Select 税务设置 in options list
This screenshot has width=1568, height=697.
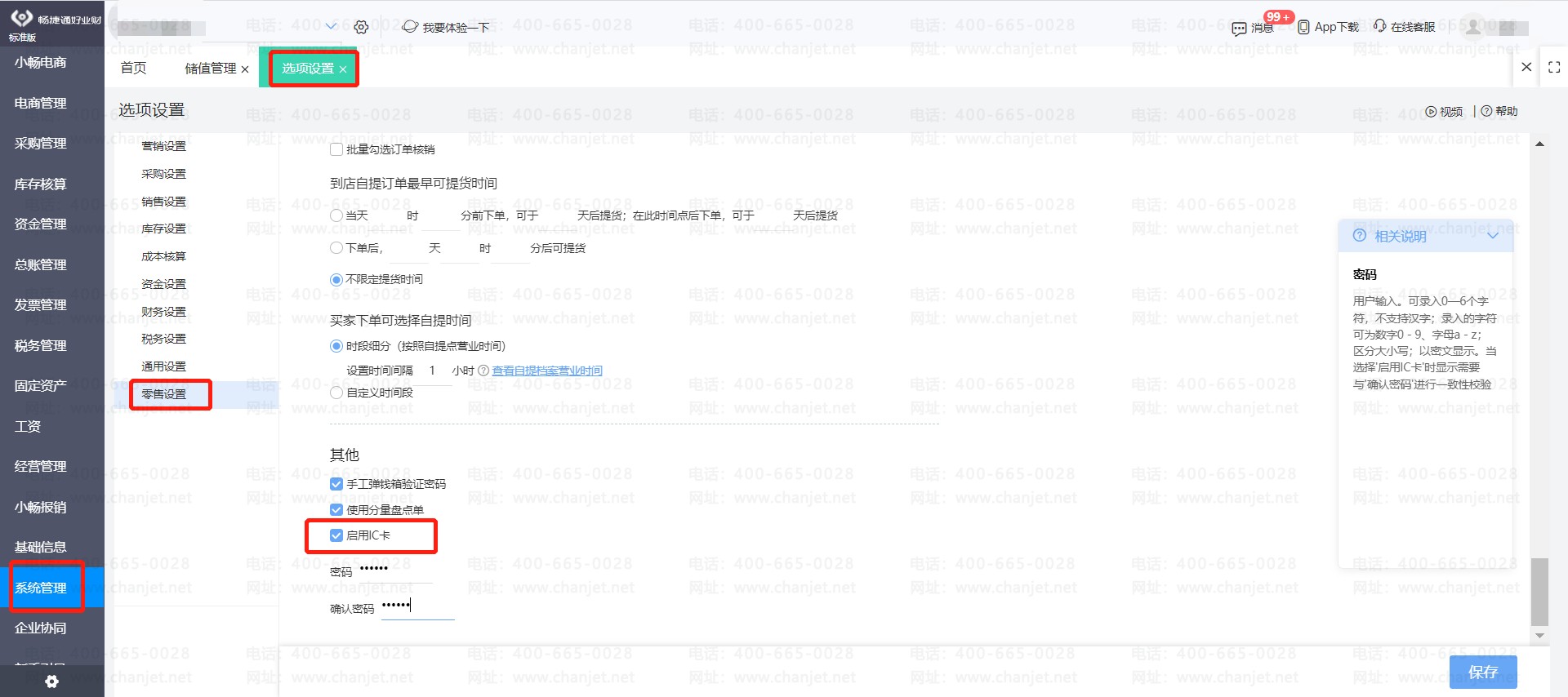click(163, 339)
